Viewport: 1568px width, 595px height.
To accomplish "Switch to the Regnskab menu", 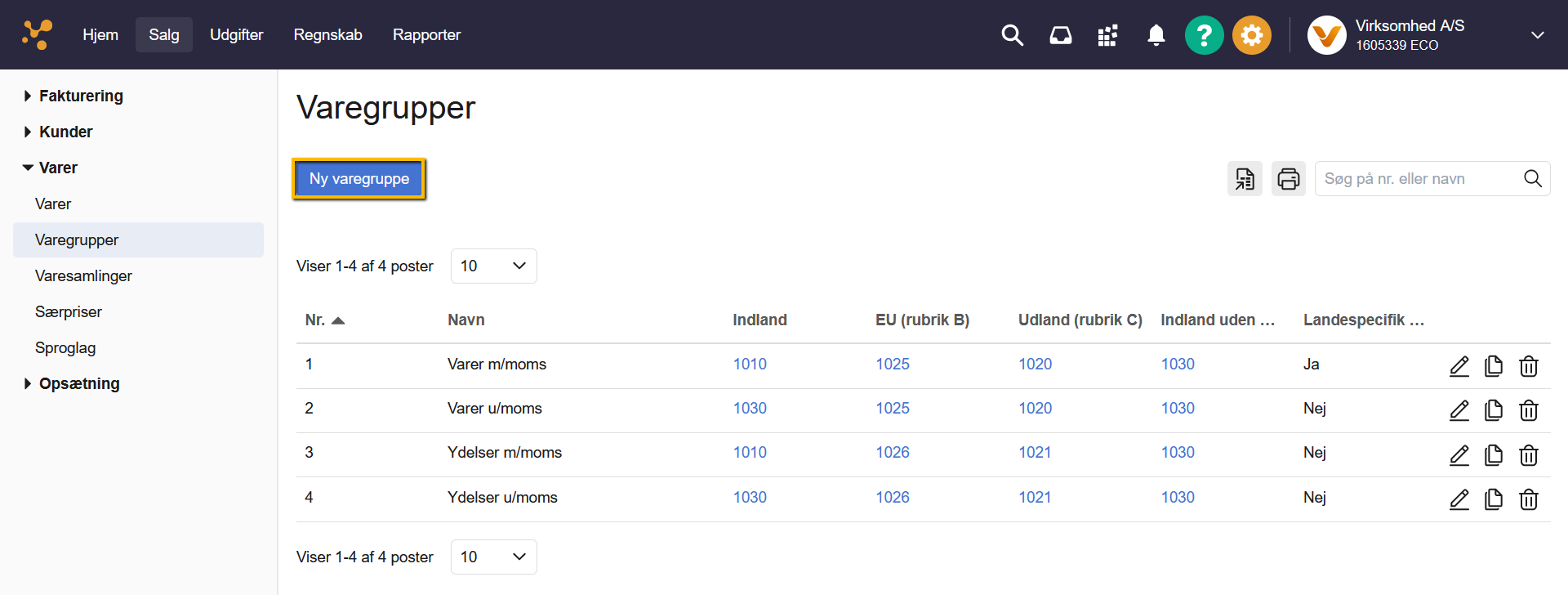I will coord(327,35).
